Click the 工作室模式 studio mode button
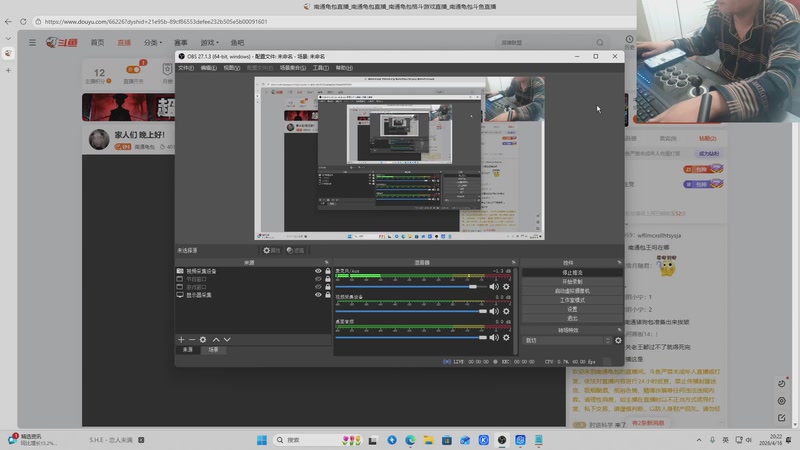Viewport: 800px width, 450px height. [x=572, y=300]
